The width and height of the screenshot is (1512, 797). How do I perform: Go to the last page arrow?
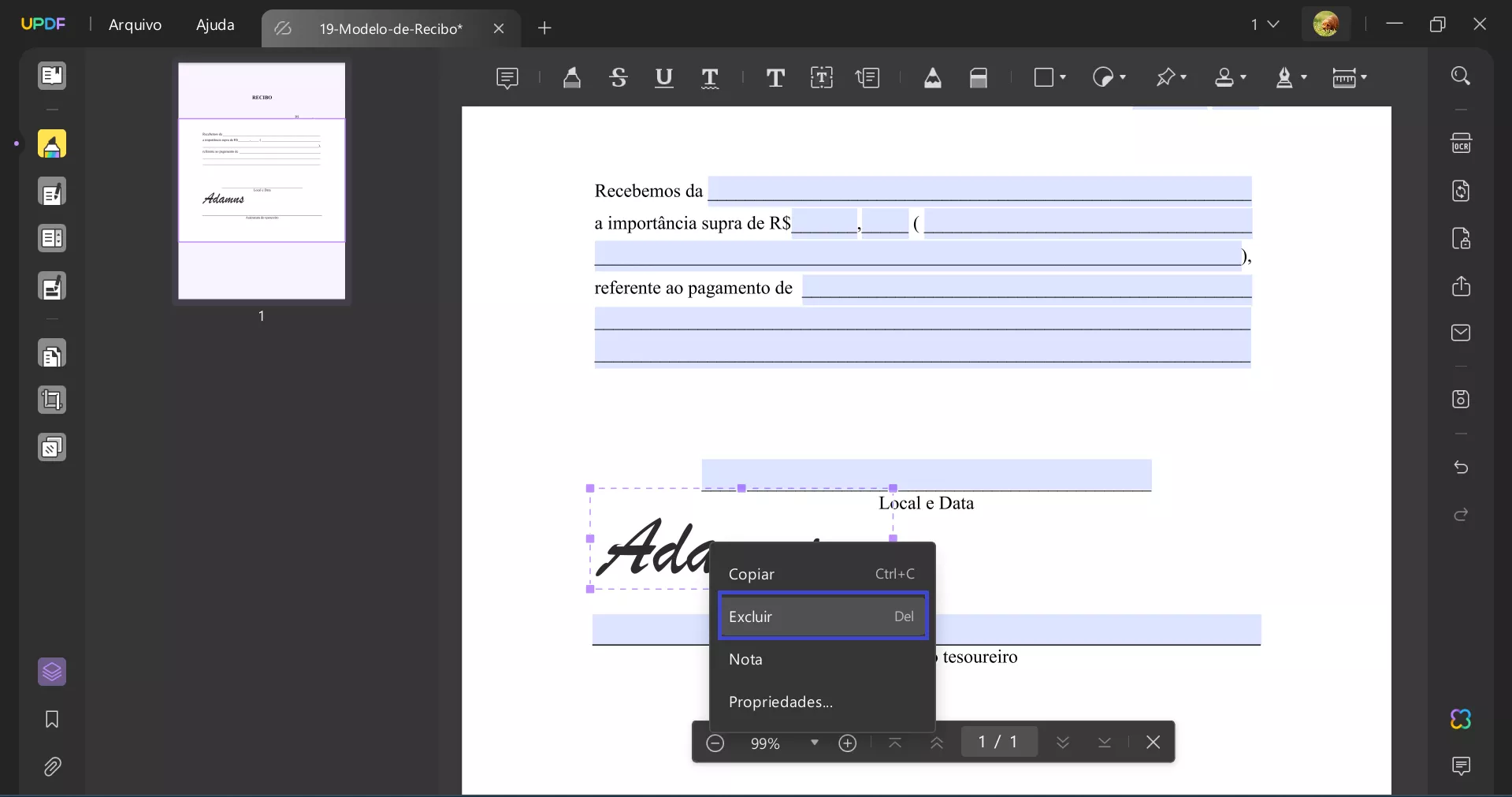pos(1105,743)
